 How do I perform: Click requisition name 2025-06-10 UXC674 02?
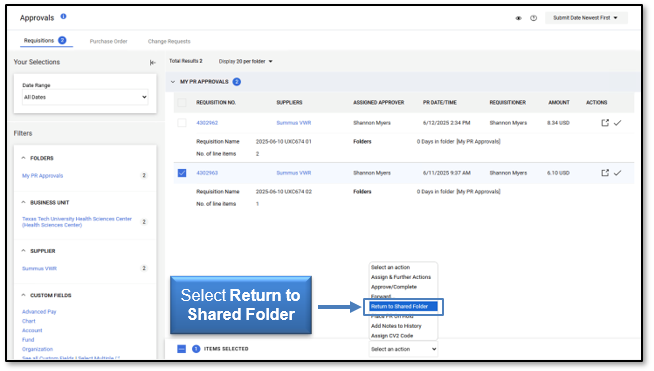click(x=284, y=192)
